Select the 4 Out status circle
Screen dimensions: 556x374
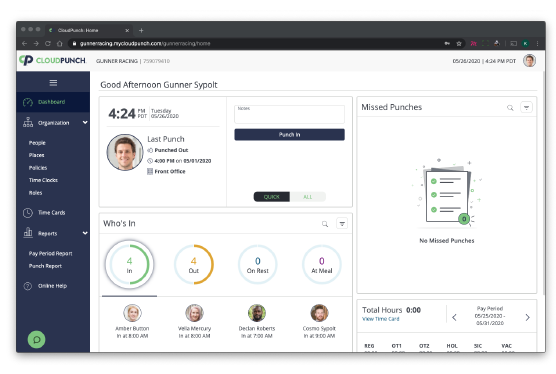point(194,264)
